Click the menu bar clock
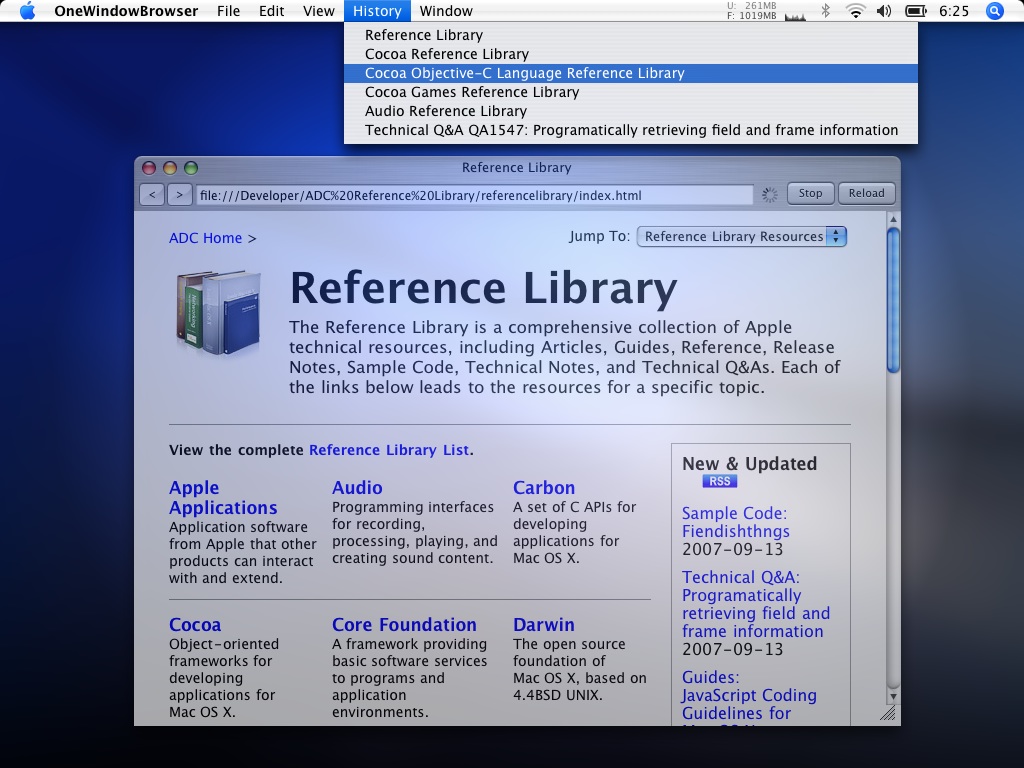This screenshot has height=768, width=1024. (954, 11)
